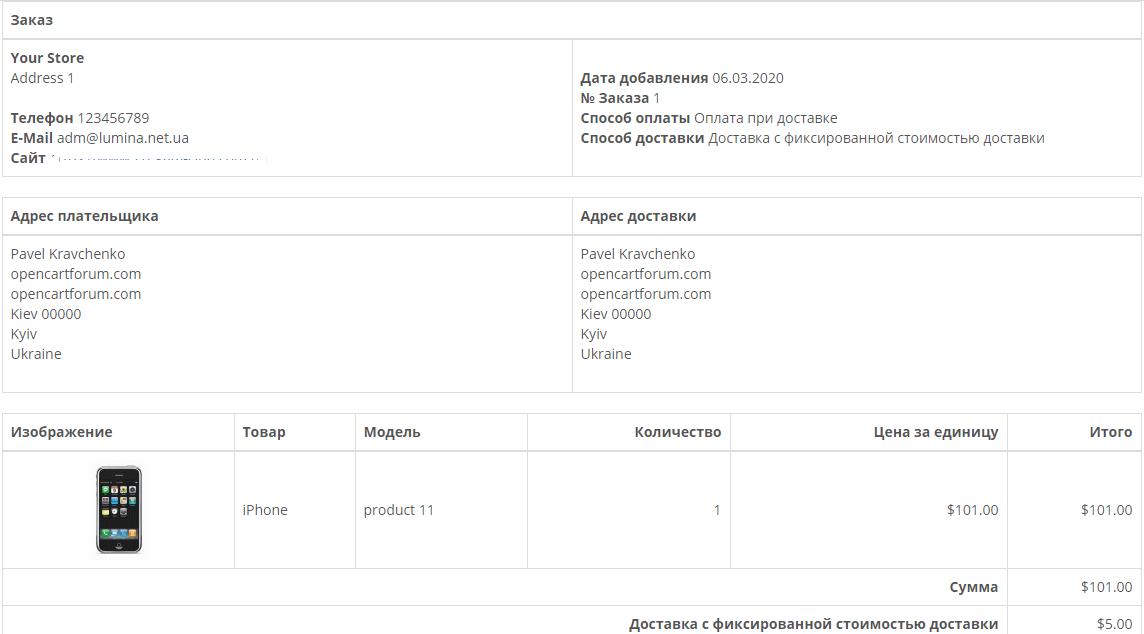Click the Your Store name

point(47,58)
